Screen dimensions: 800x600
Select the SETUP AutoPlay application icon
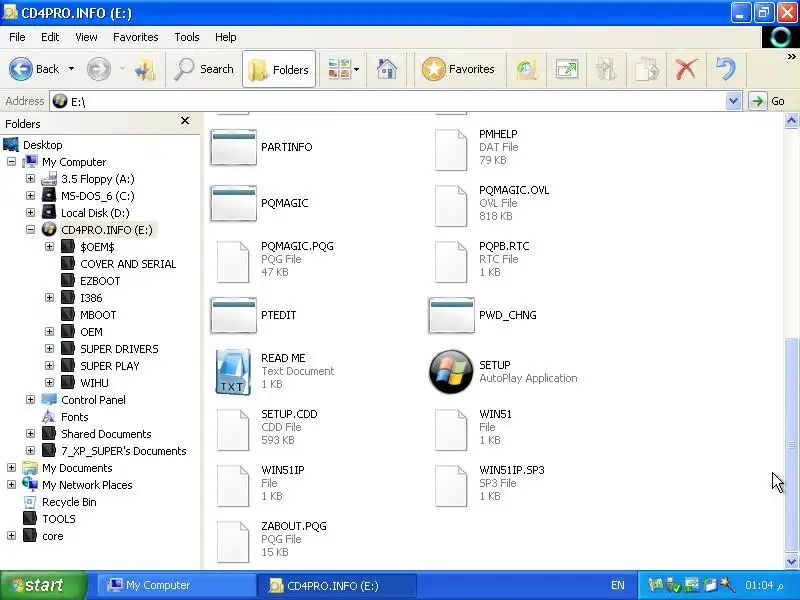[451, 371]
